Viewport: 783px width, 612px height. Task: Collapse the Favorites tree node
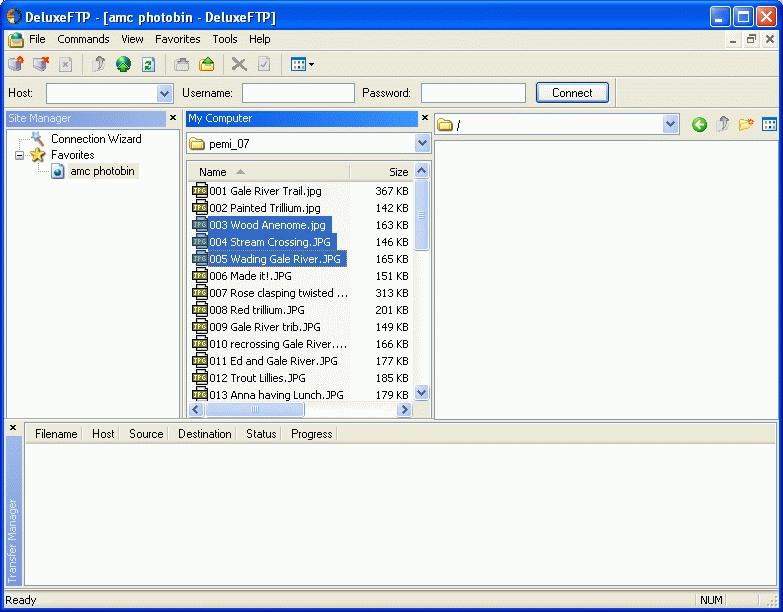[x=19, y=155]
